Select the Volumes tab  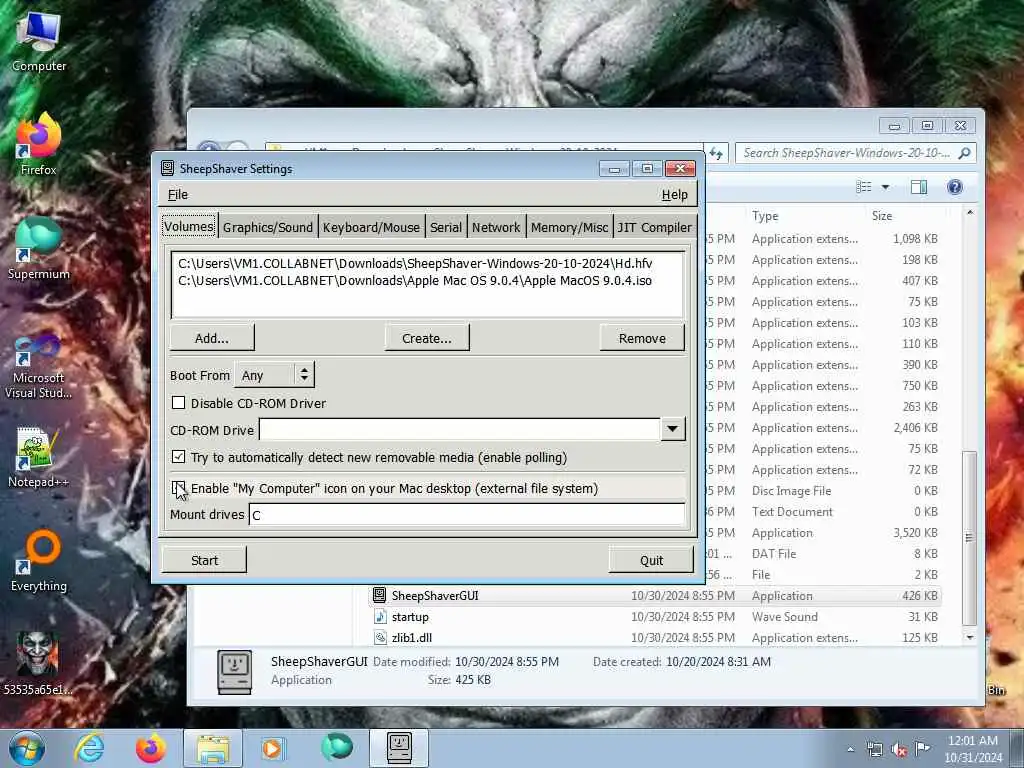click(189, 227)
